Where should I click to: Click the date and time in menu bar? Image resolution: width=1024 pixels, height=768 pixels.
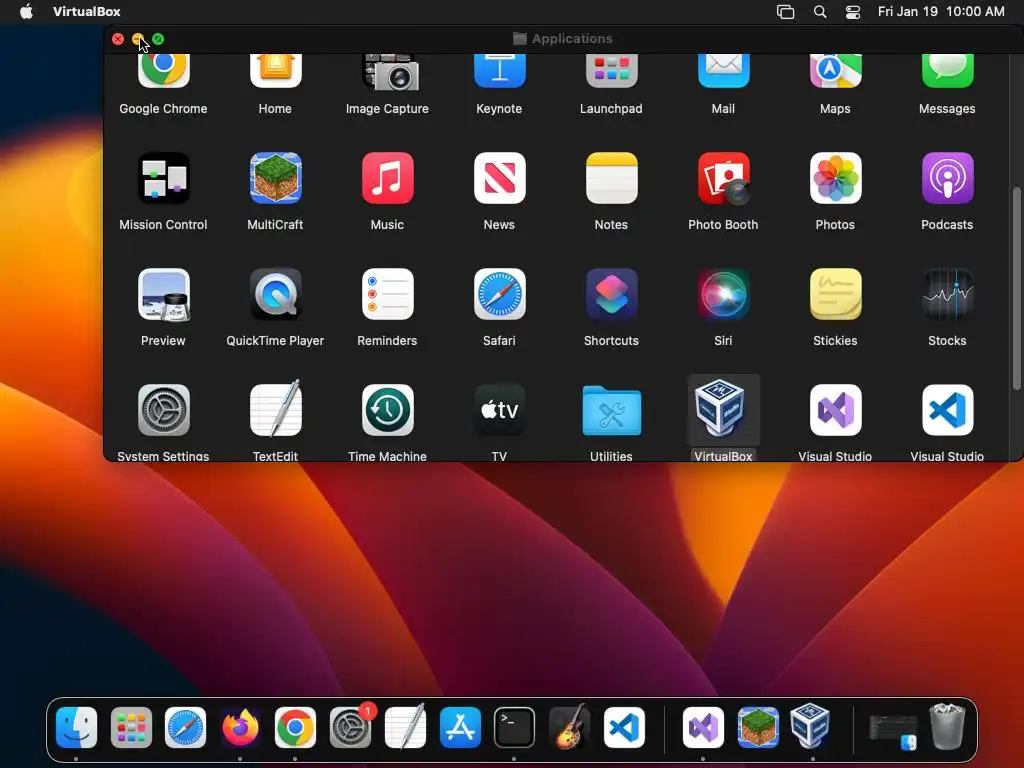click(941, 11)
